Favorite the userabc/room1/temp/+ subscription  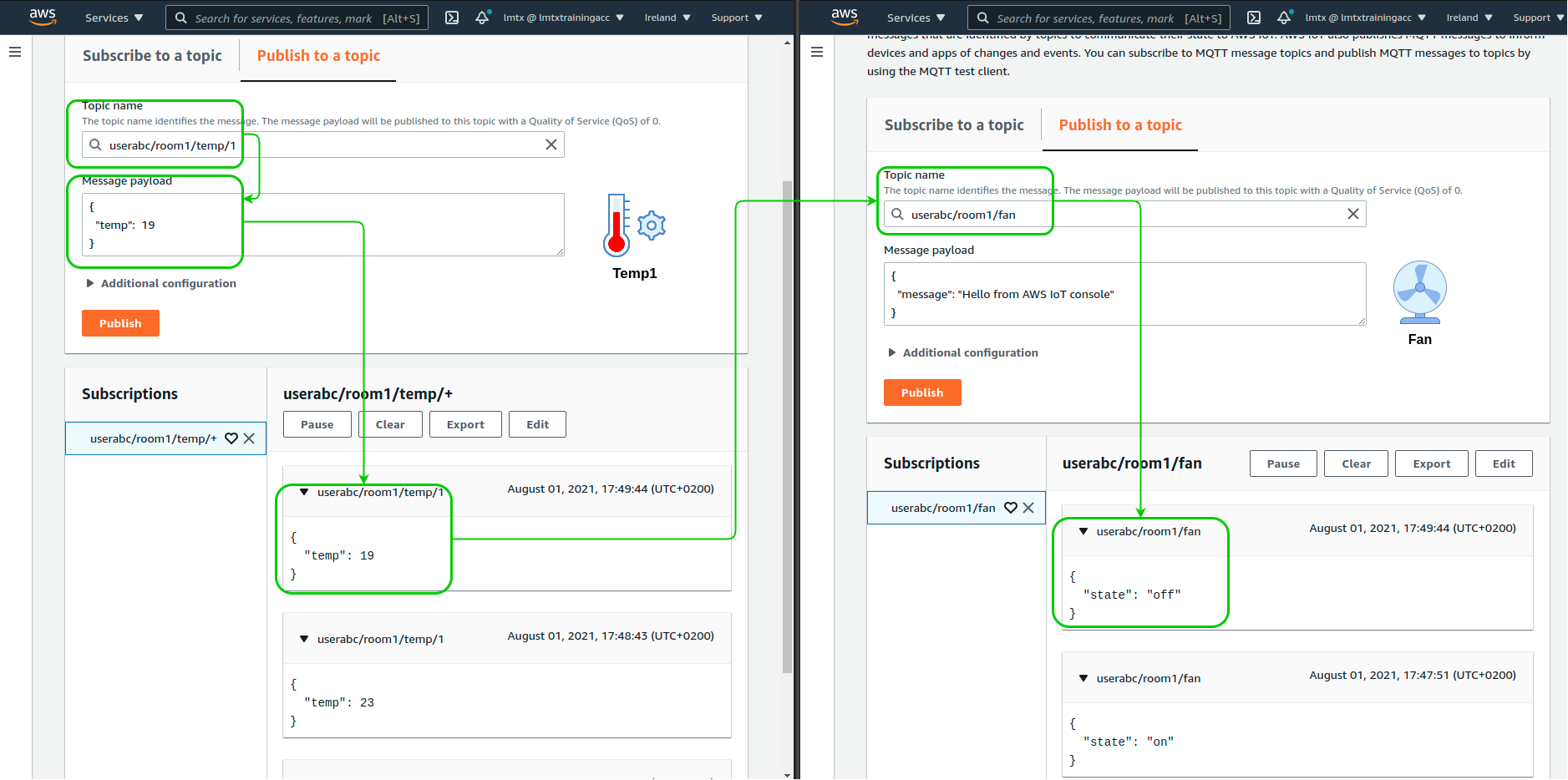click(x=231, y=438)
